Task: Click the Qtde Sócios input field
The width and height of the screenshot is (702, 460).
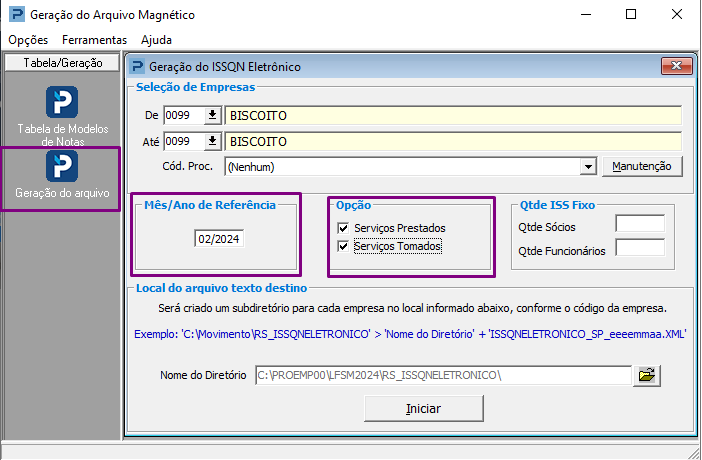Action: (640, 224)
